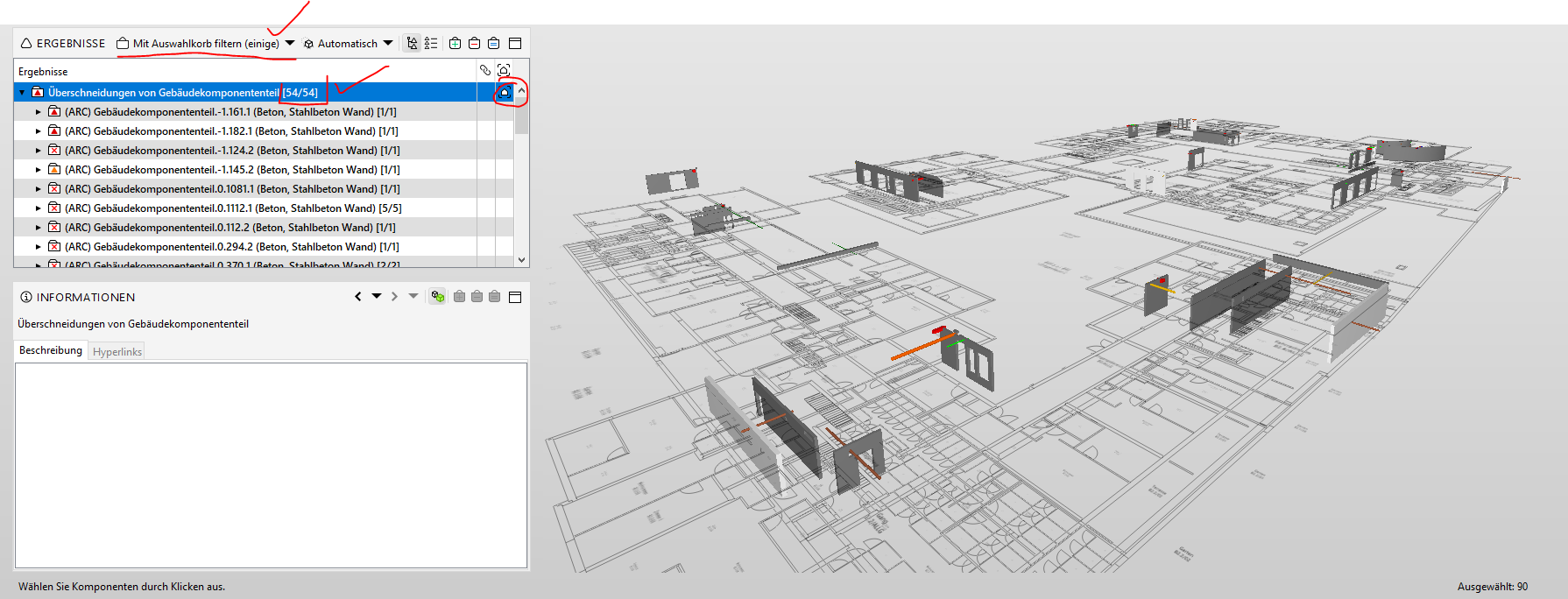Expand the Gebäudekomponententeil.-1.124.2 result
1568x599 pixels.
[38, 151]
